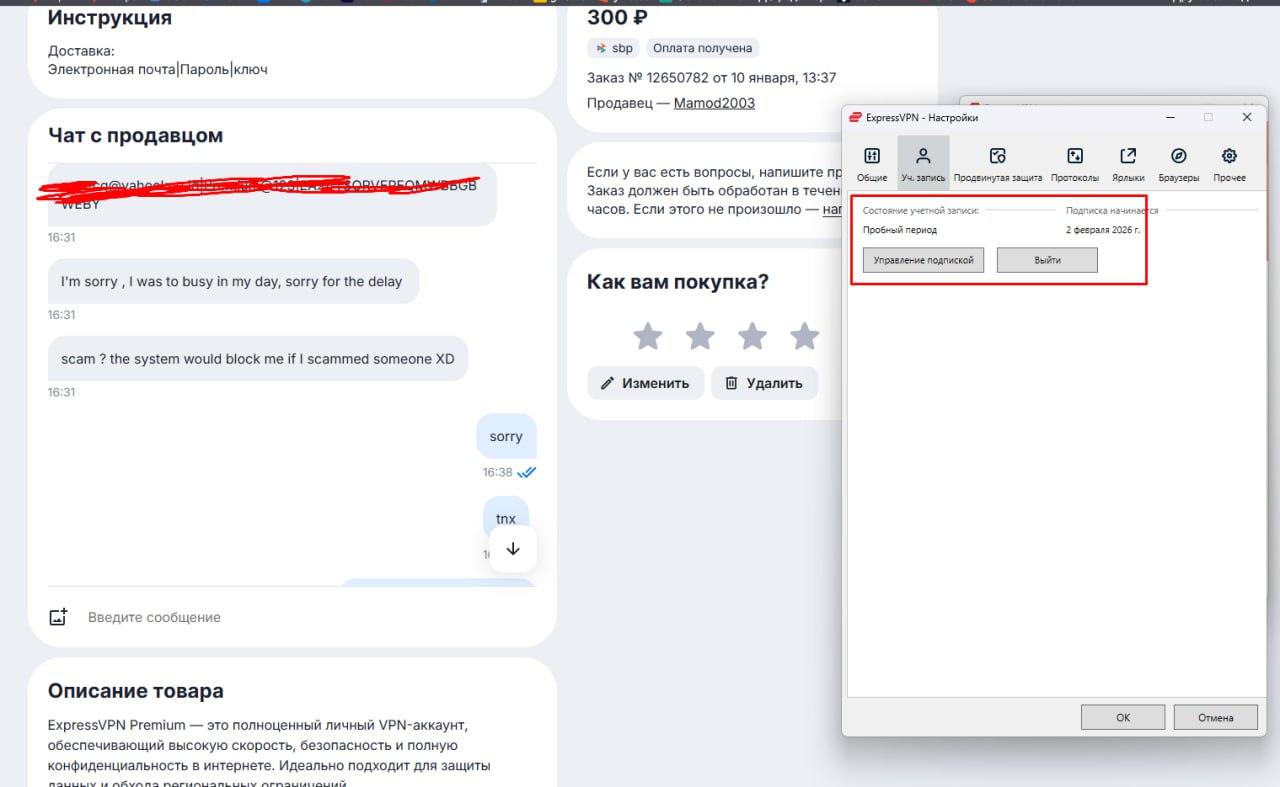The height and width of the screenshot is (787, 1280).
Task: Open the seller profile link Mamod2003
Action: click(714, 103)
